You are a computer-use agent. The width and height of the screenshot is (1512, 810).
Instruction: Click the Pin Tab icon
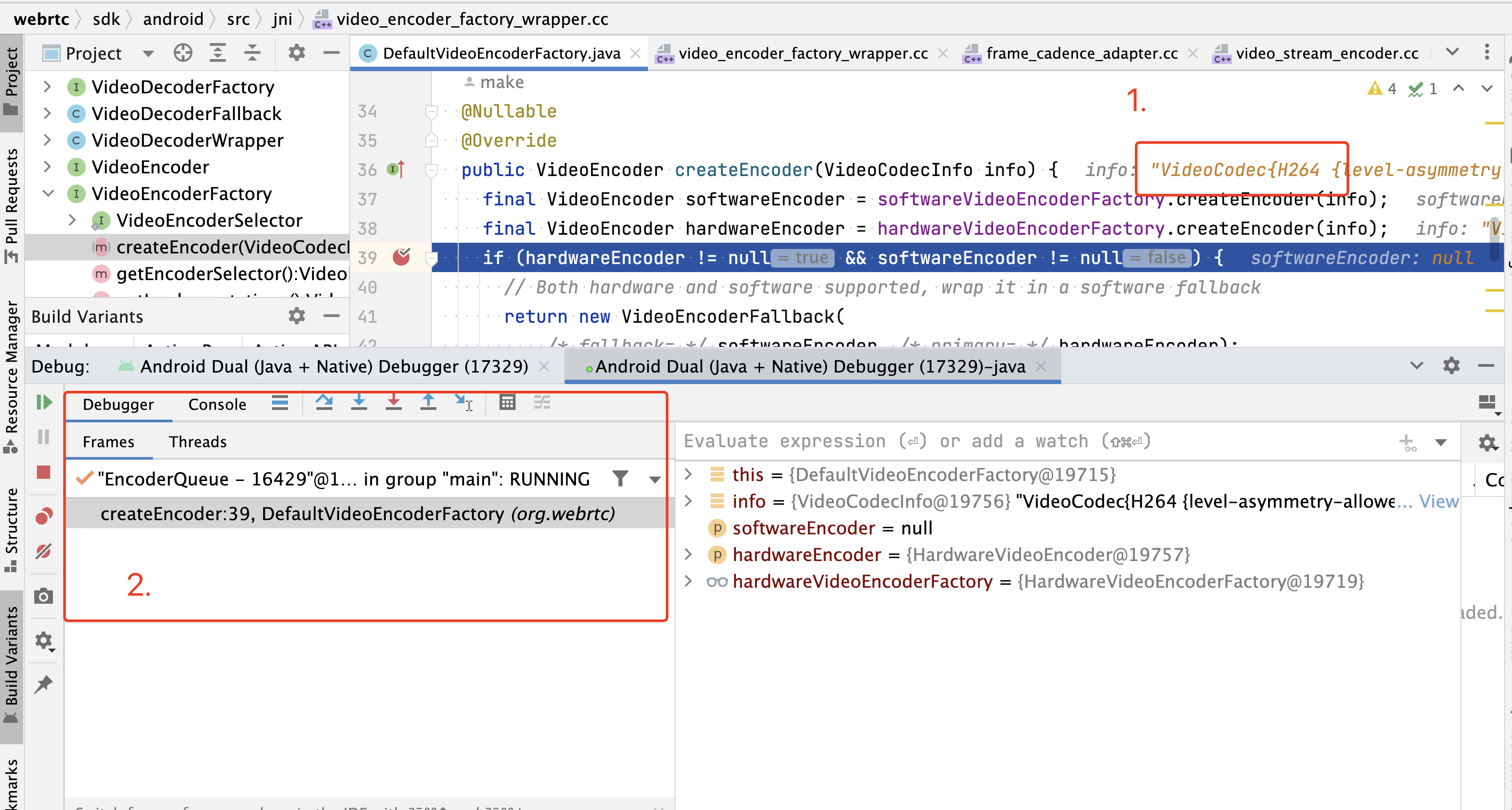44,684
